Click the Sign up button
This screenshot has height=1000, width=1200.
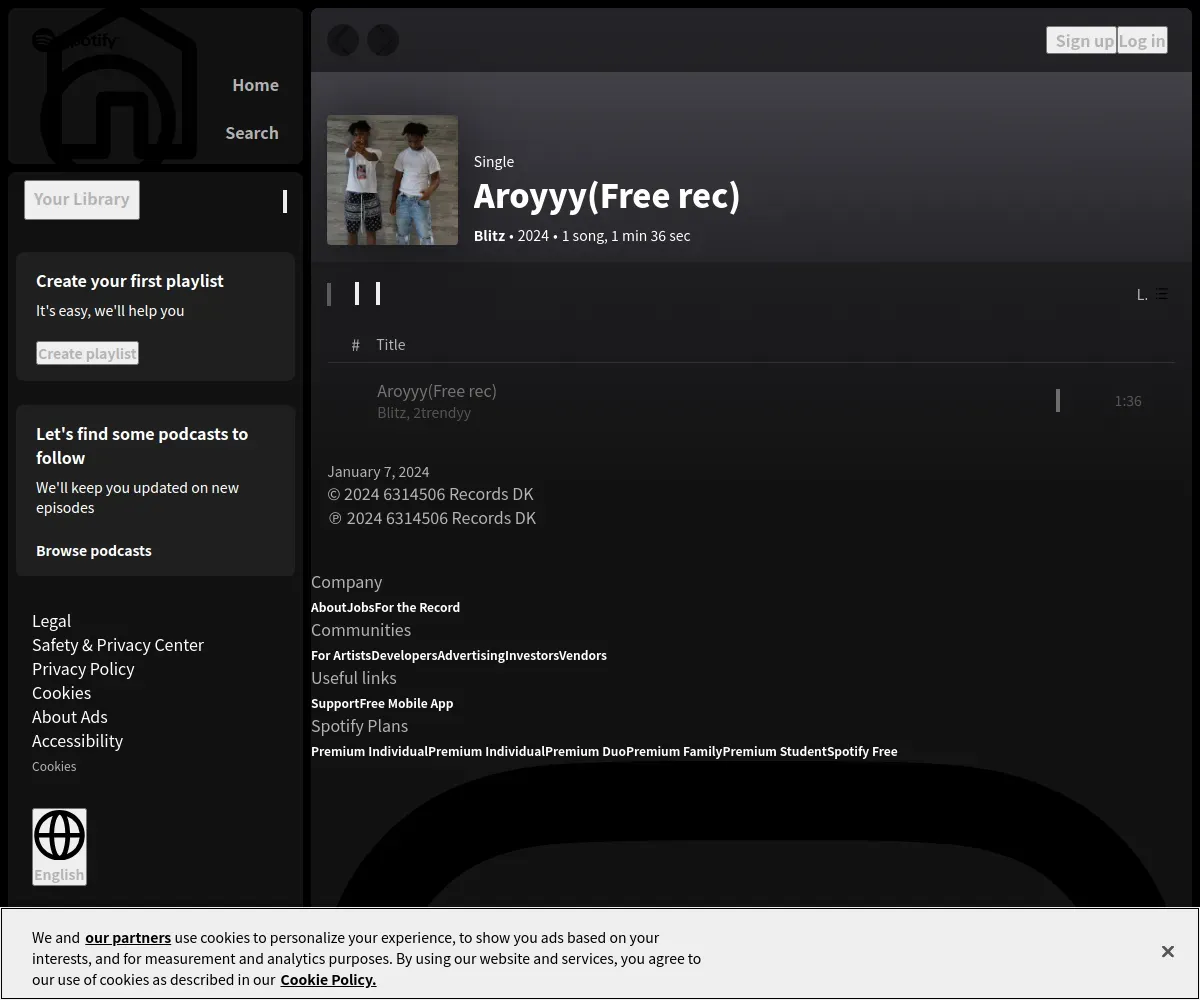pos(1081,40)
